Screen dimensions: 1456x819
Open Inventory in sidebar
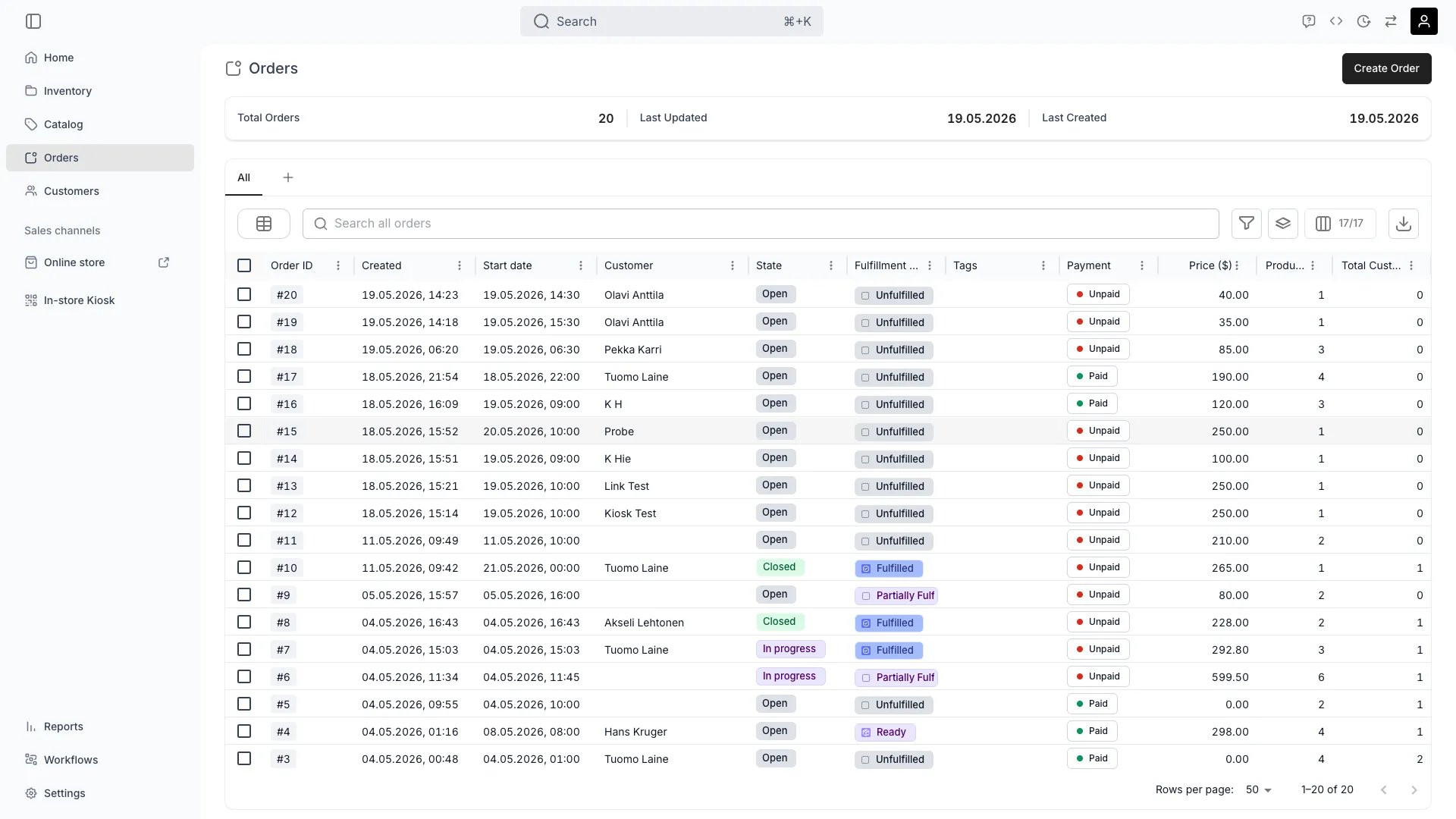pyautogui.click(x=100, y=91)
